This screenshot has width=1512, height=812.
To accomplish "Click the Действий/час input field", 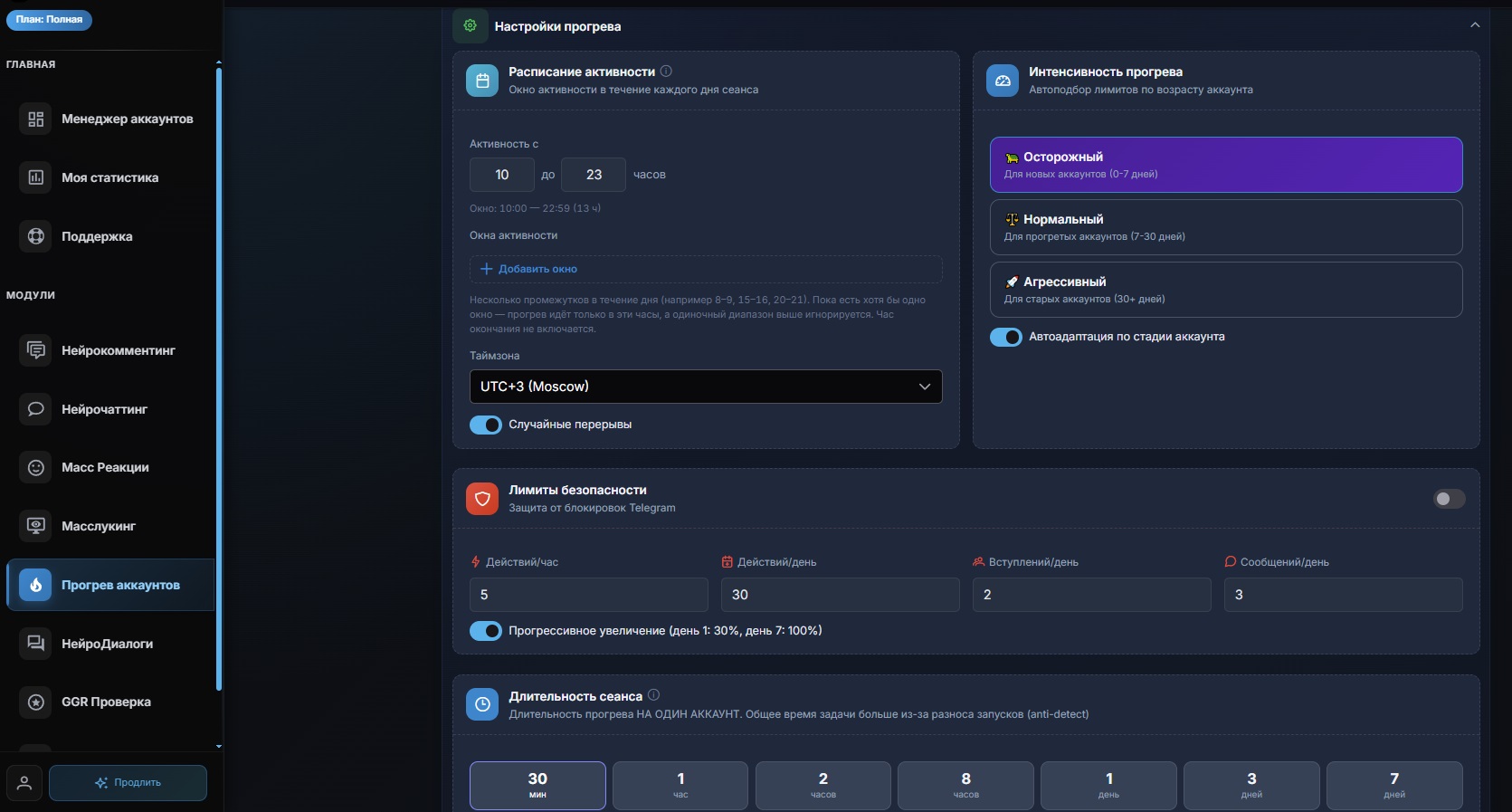I will (x=589, y=595).
